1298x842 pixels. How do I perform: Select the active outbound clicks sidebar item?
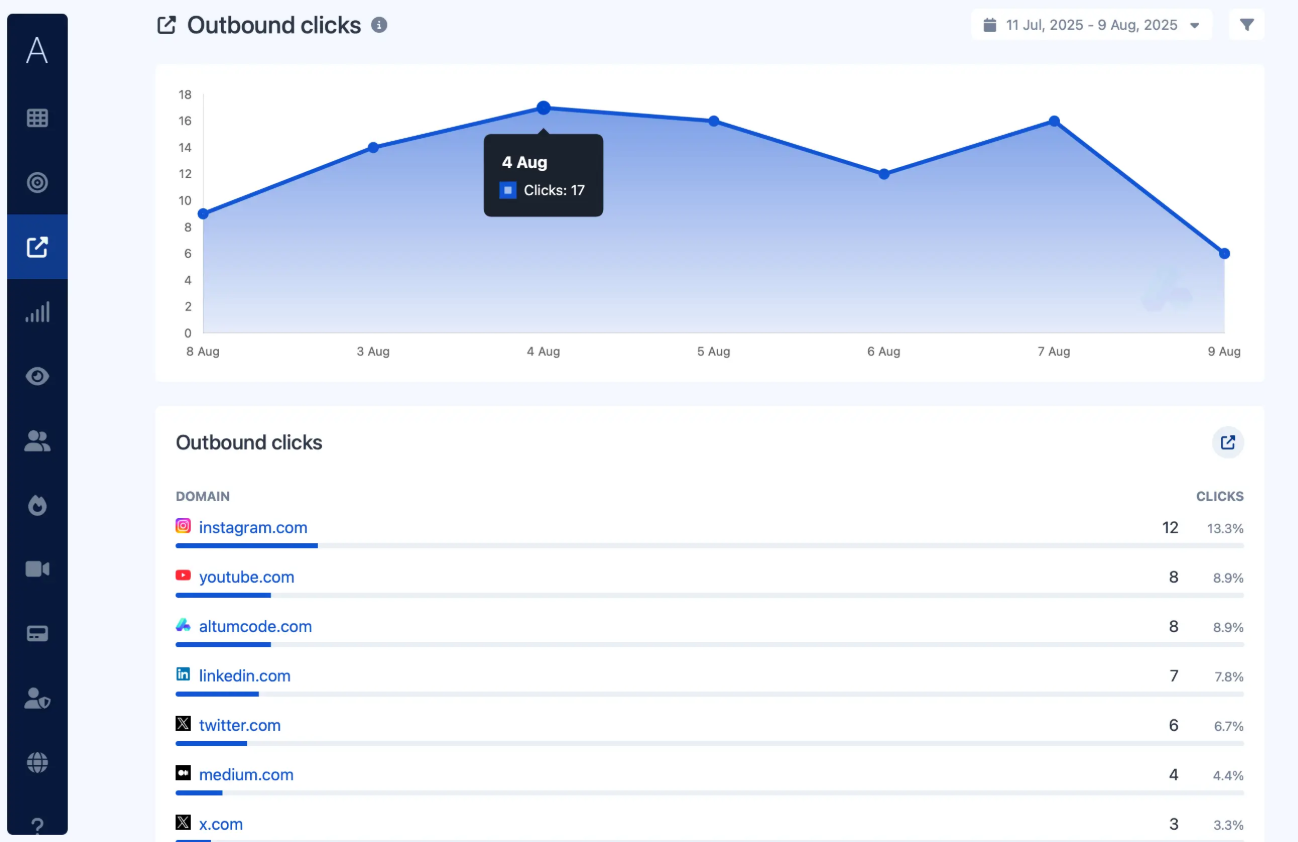click(37, 247)
